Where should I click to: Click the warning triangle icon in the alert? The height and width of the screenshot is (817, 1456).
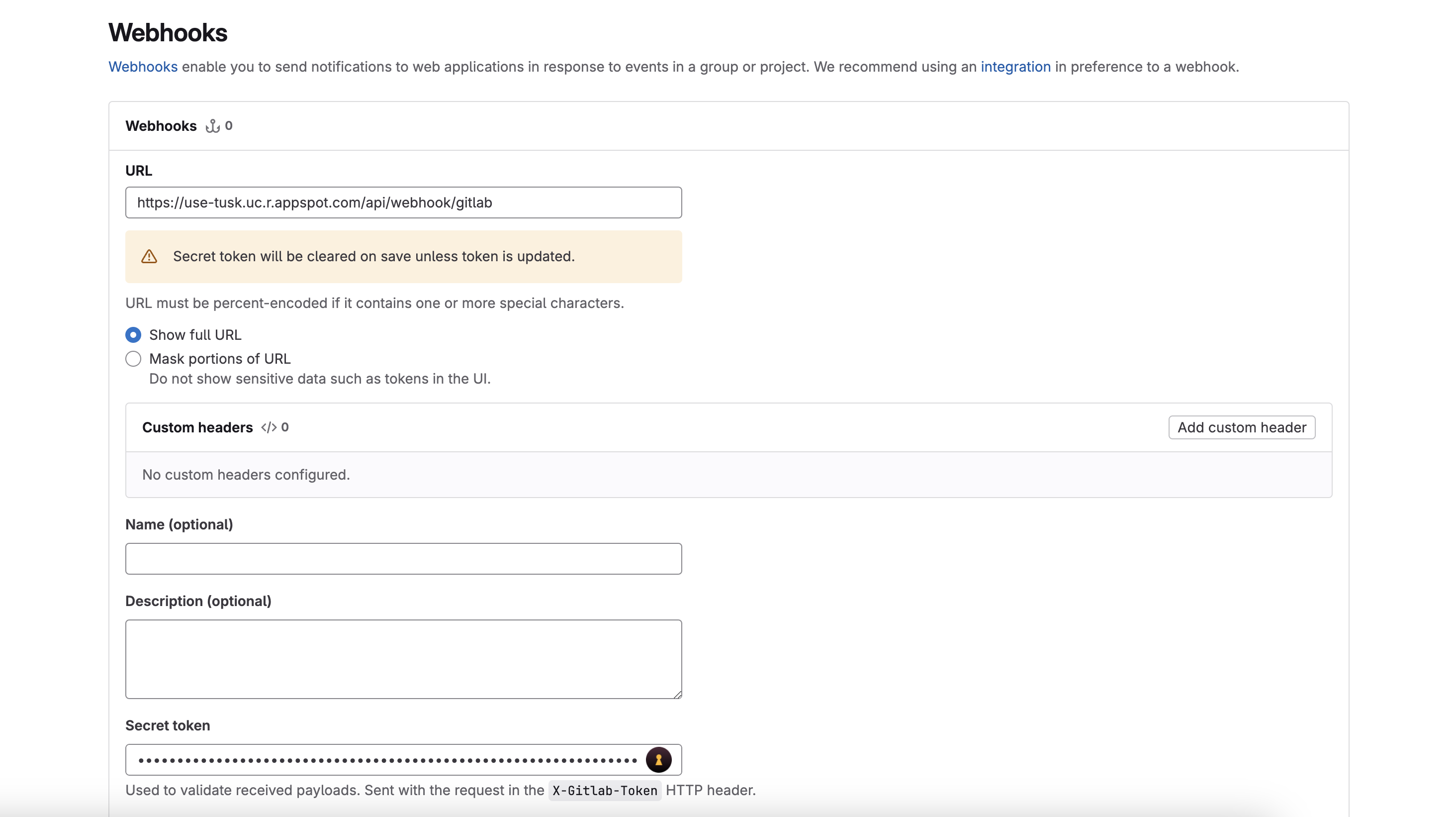coord(149,257)
